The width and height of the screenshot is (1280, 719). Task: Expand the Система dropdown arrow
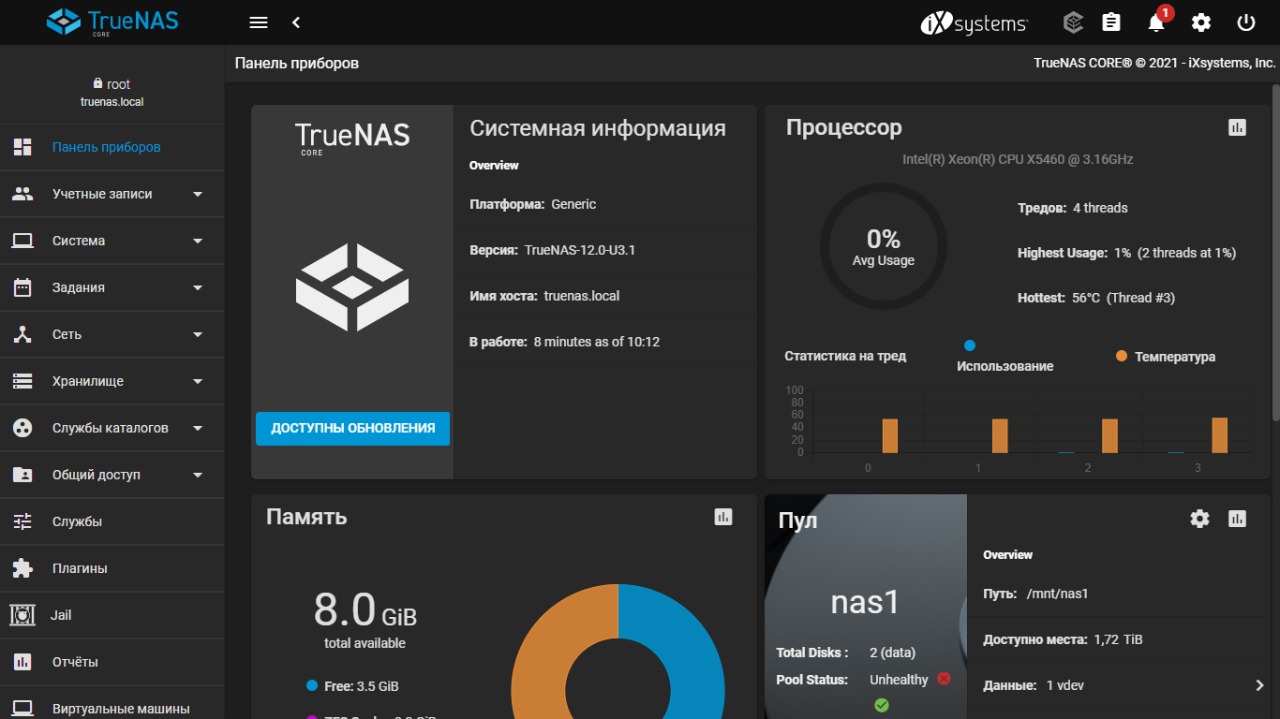click(x=197, y=241)
